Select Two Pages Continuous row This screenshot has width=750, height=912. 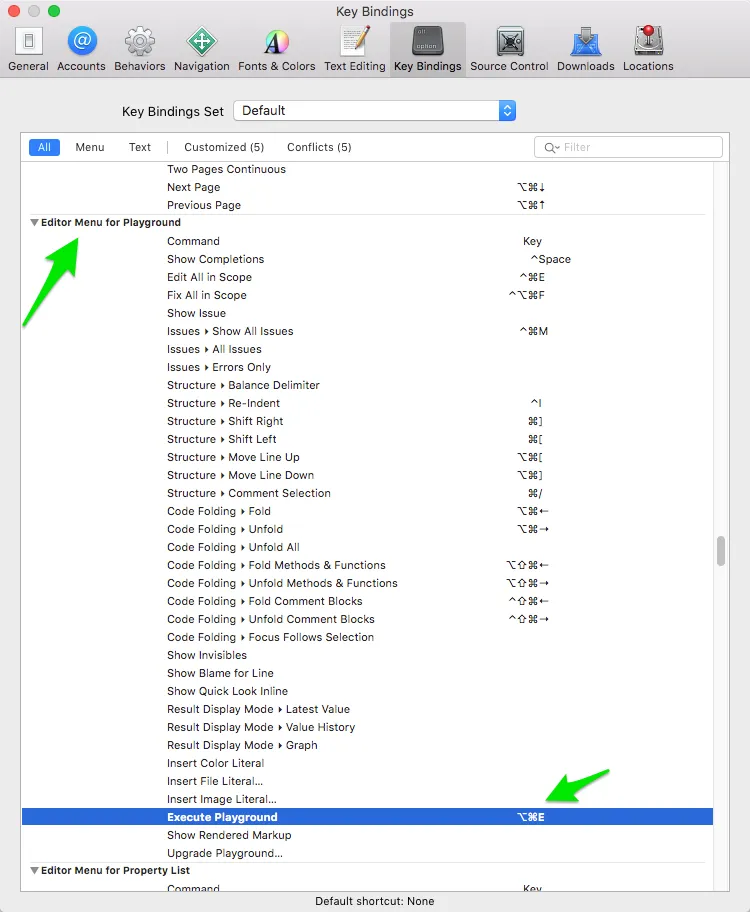click(x=367, y=170)
